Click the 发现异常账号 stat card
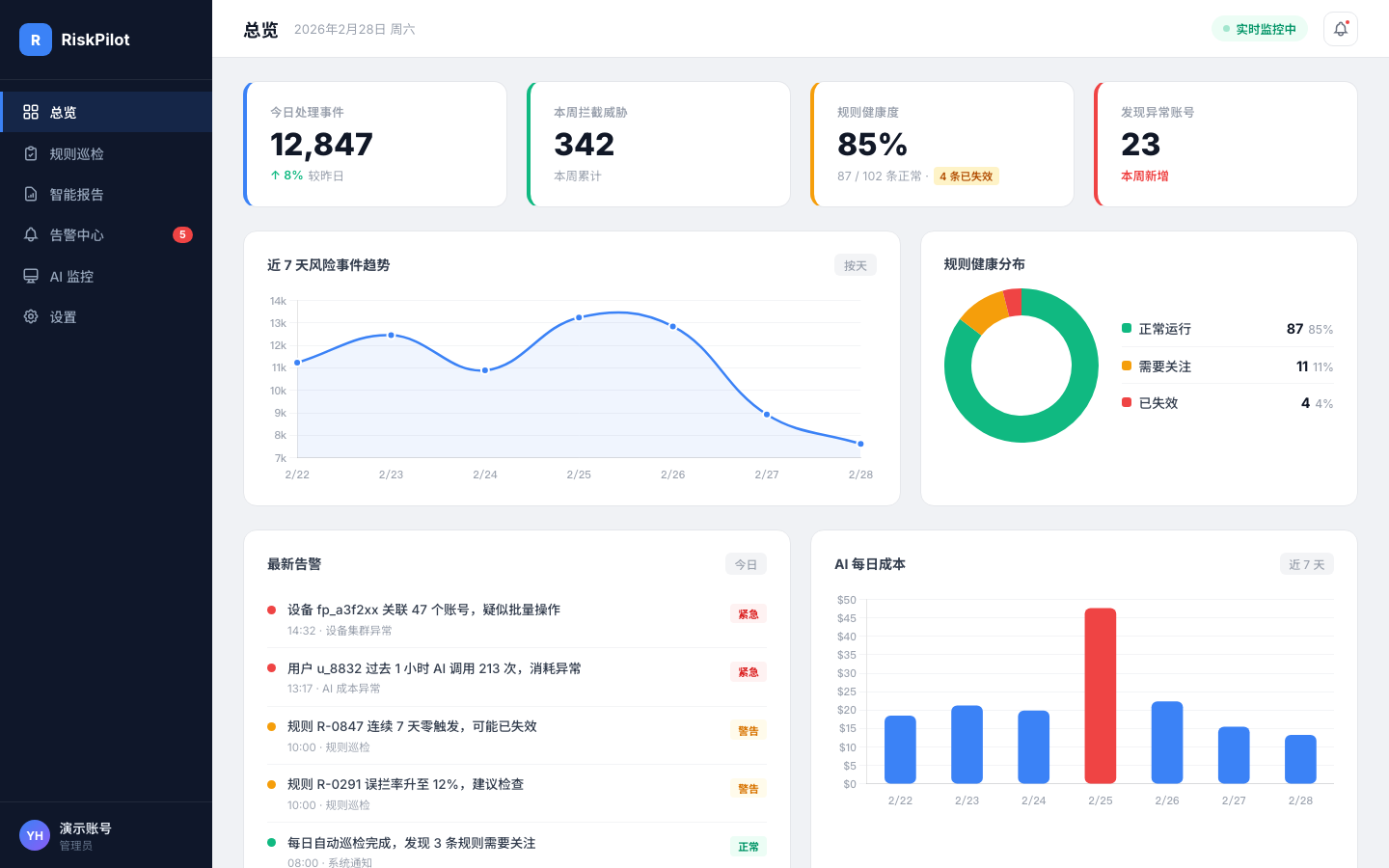 tap(1225, 144)
